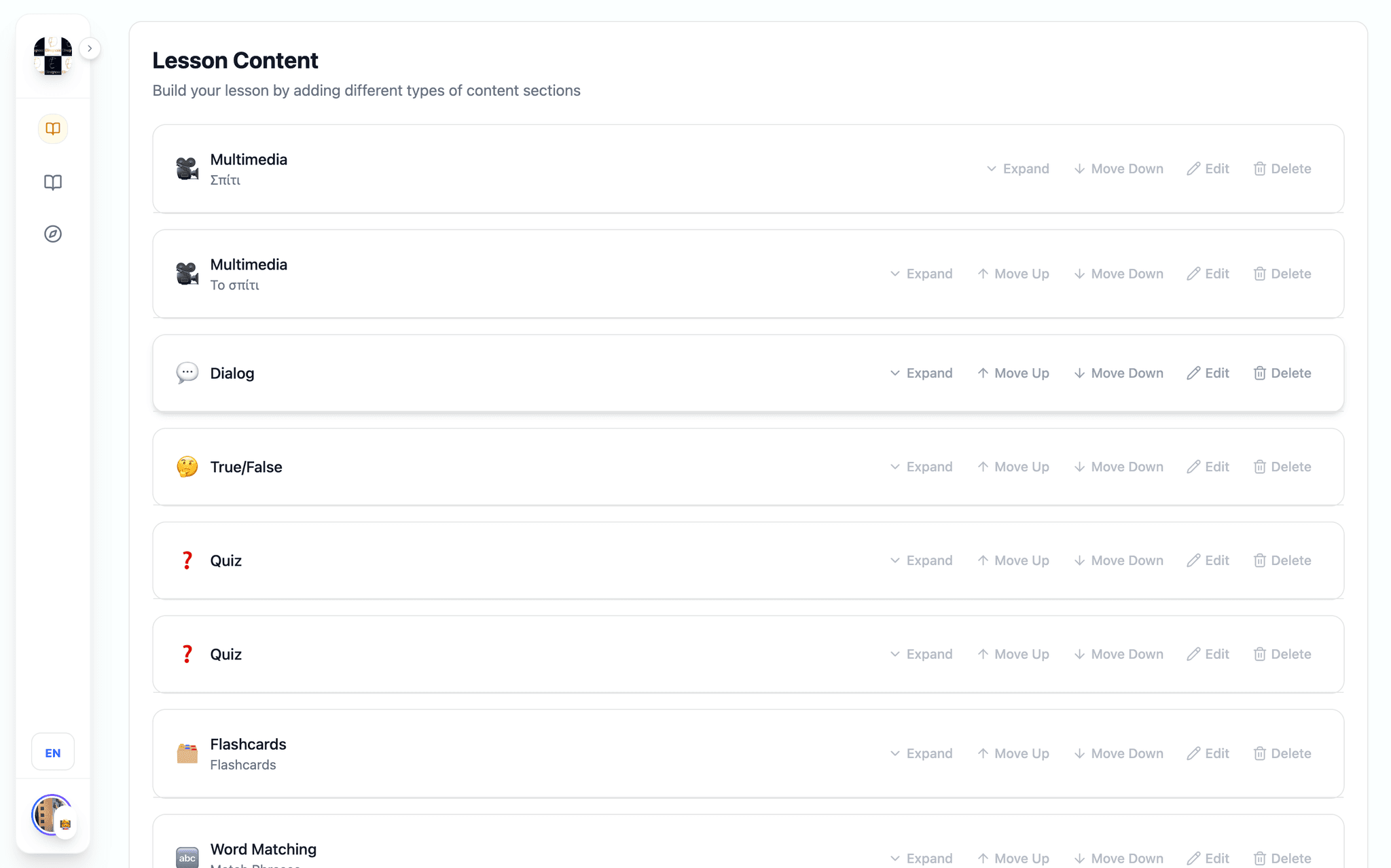
Task: Move the True/False section up
Action: [1013, 467]
